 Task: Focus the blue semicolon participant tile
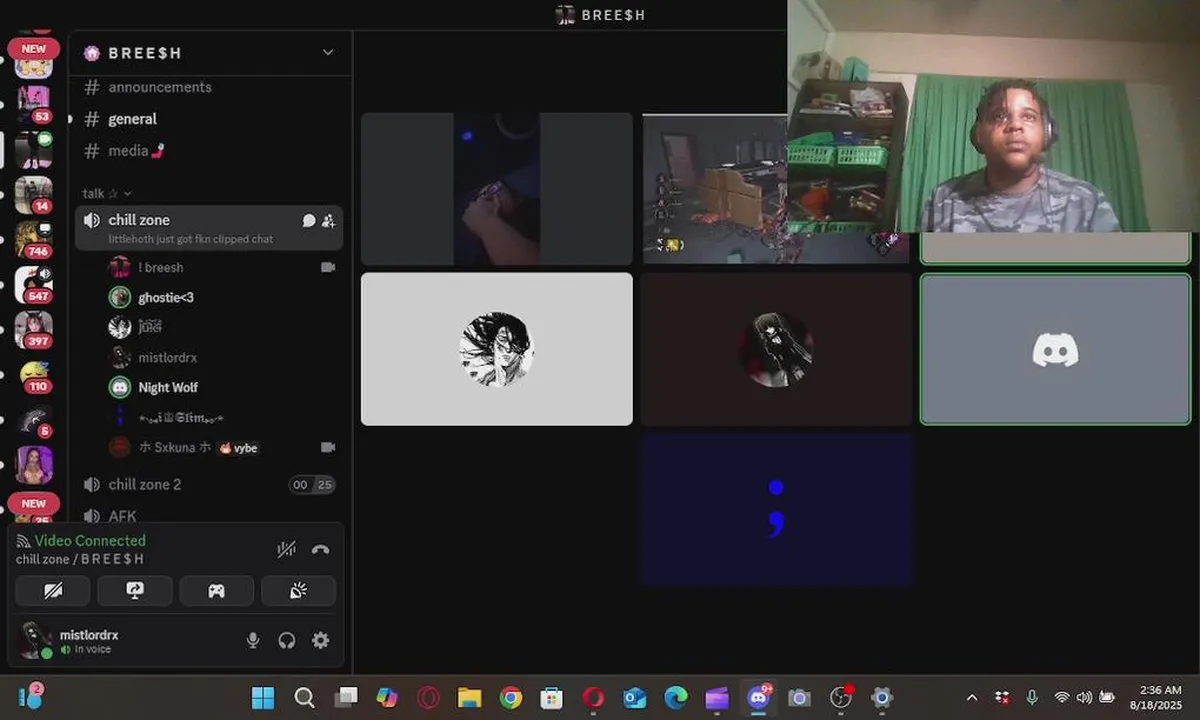[x=776, y=508]
